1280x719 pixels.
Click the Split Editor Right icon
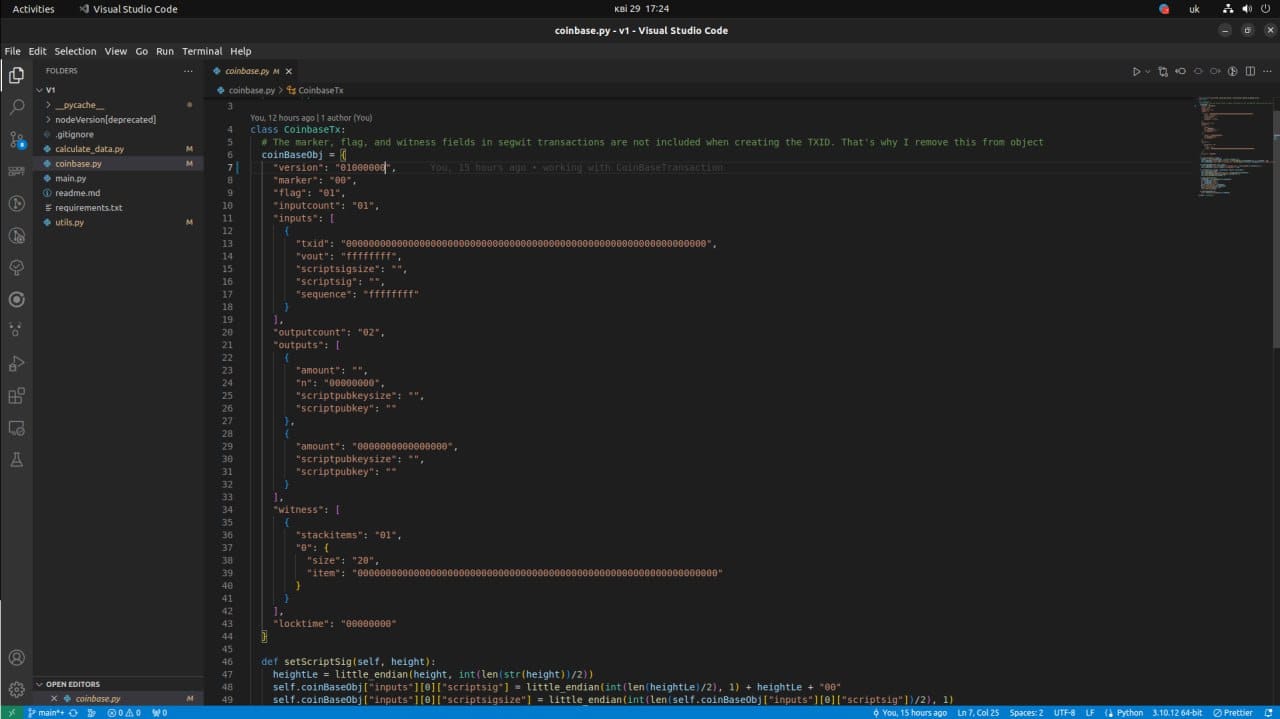tap(1249, 71)
